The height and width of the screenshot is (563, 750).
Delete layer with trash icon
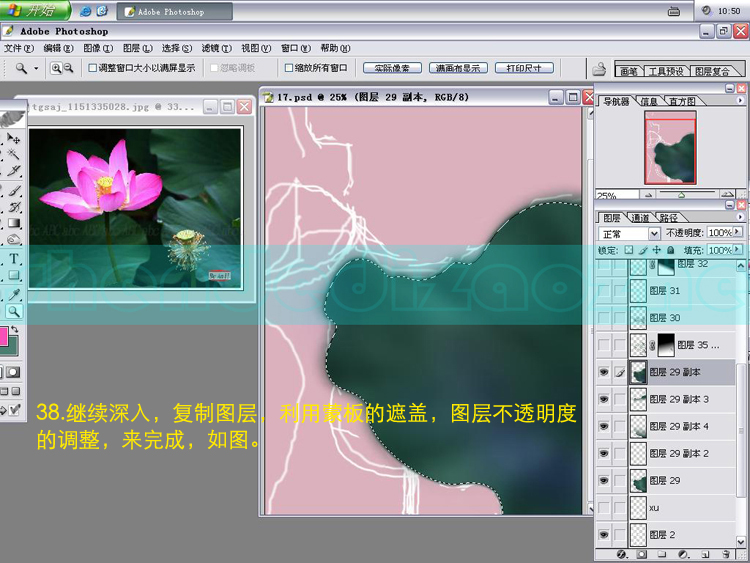pyautogui.click(x=726, y=554)
